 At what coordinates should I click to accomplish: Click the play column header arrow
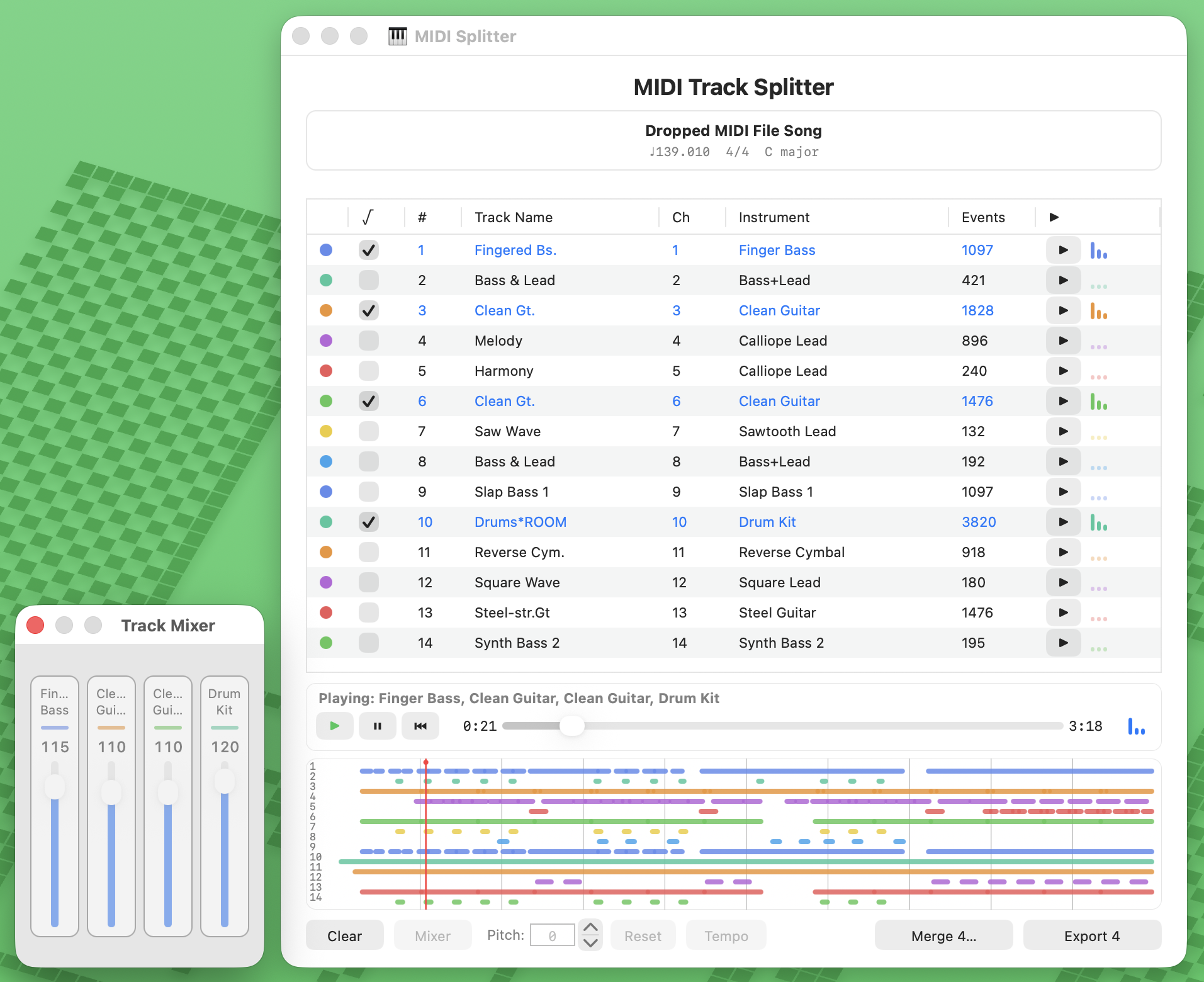coord(1054,217)
